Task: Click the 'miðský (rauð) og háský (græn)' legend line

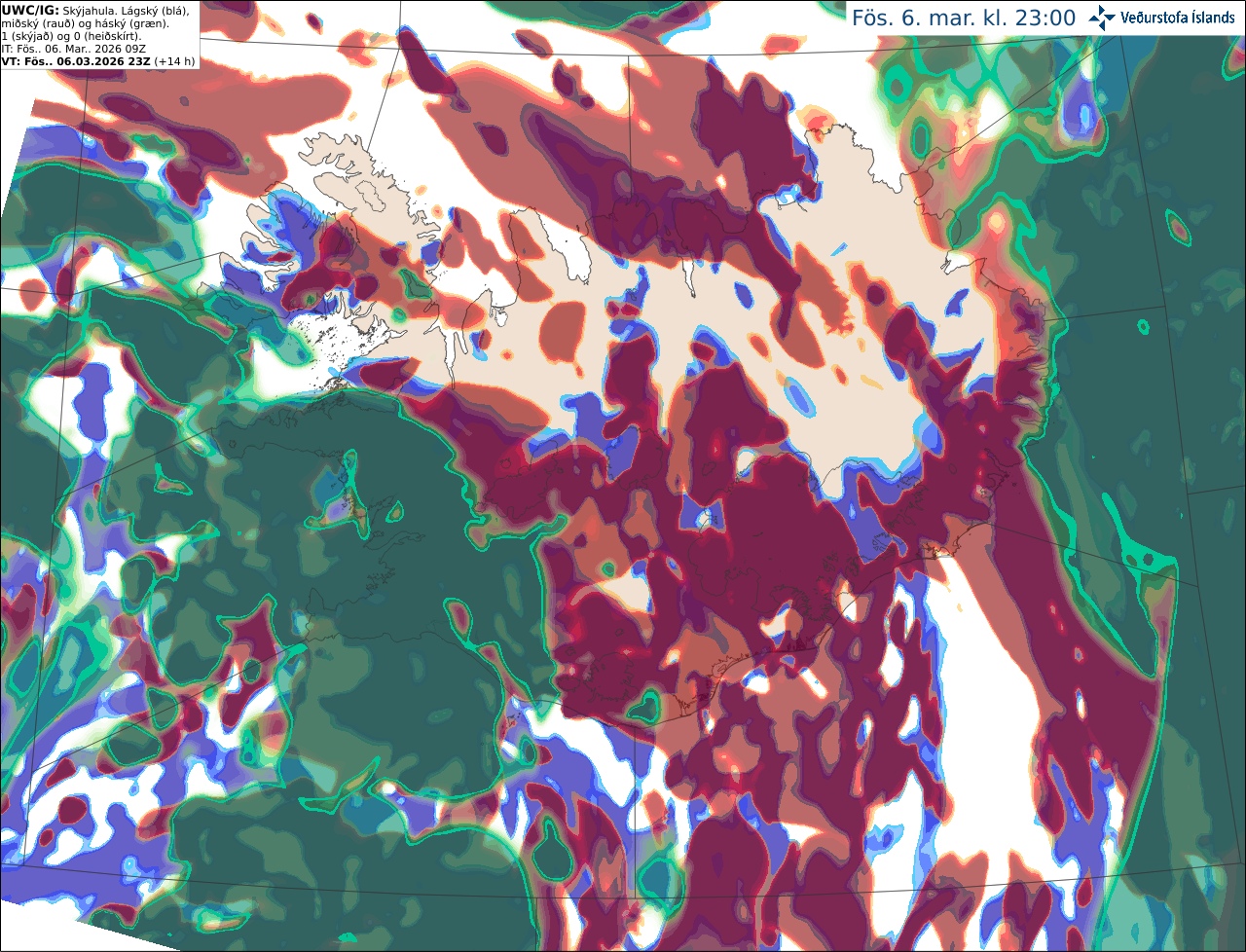Action: click(x=85, y=23)
